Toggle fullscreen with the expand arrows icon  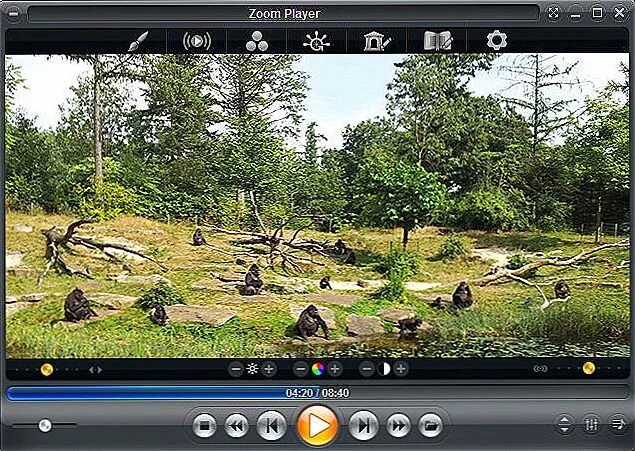coord(554,13)
